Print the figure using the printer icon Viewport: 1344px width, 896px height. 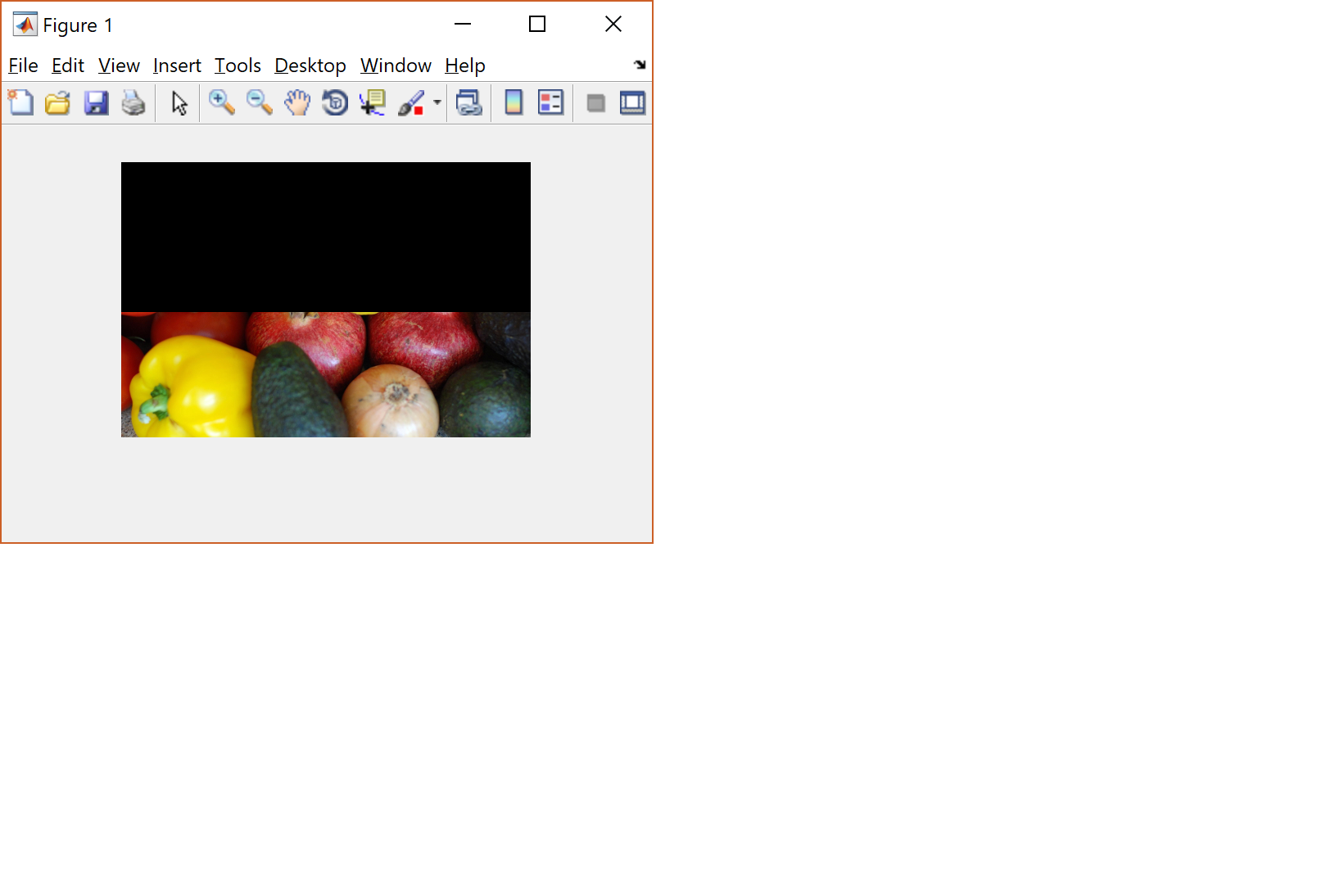click(x=133, y=103)
